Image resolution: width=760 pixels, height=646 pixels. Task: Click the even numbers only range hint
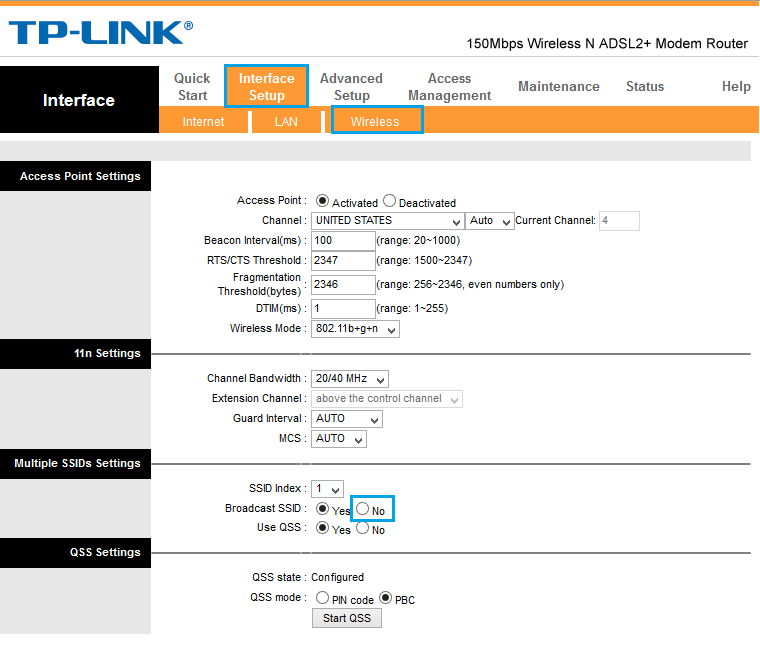point(470,284)
